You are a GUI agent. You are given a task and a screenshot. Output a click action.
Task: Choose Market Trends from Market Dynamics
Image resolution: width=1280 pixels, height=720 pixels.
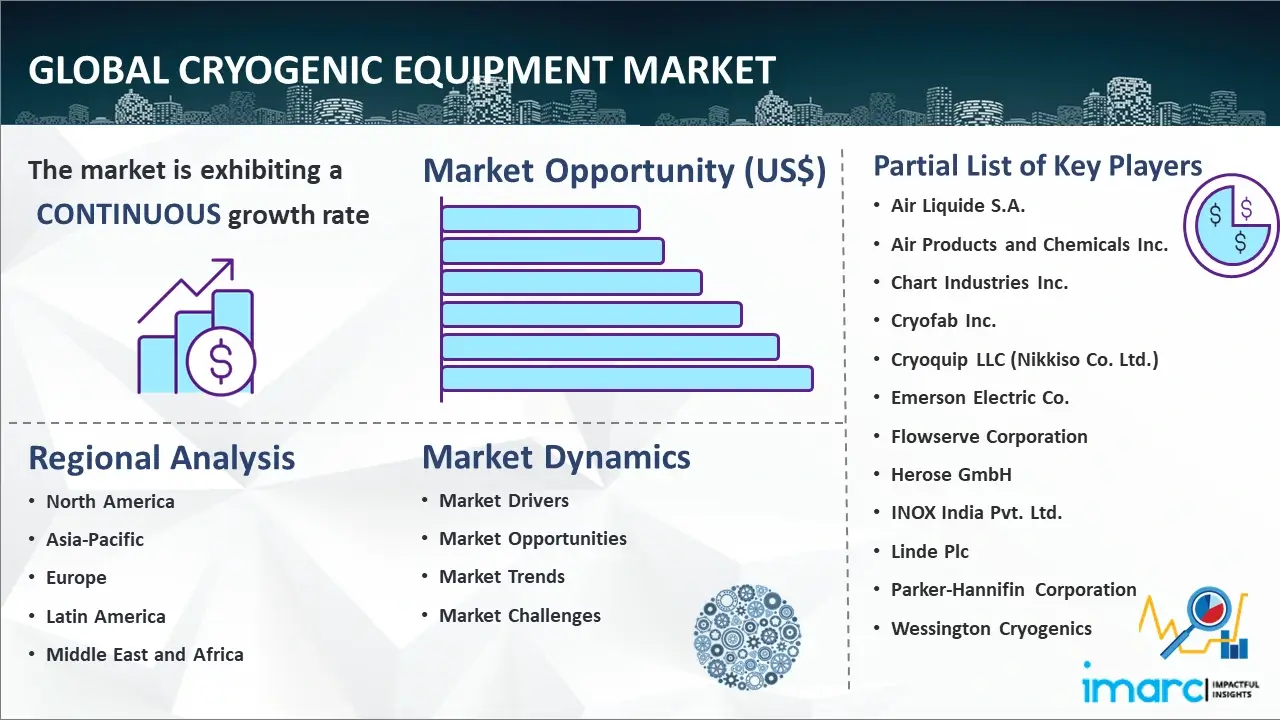[x=502, y=577]
